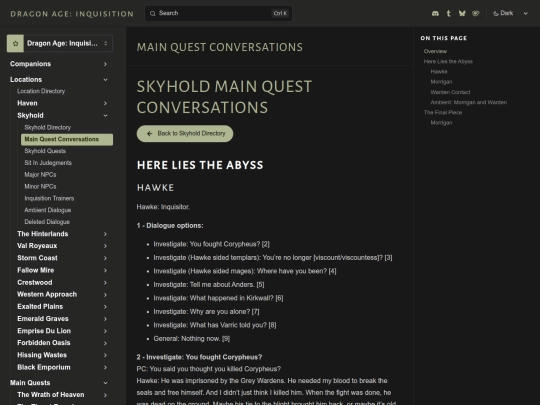Open the Dark theme dropdown
The image size is (540, 405).
(510, 13)
